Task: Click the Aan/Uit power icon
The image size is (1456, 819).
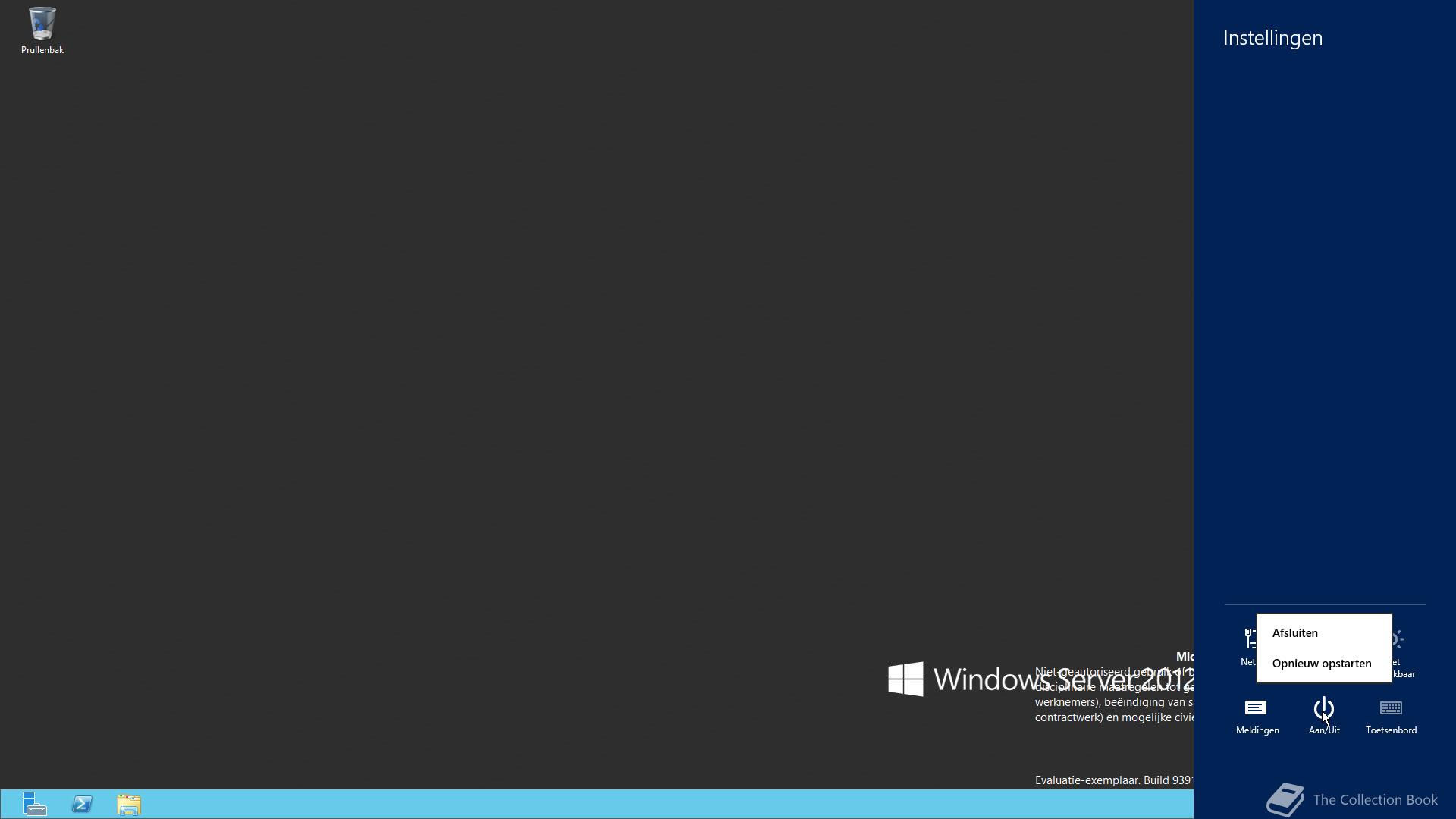Action: (x=1324, y=716)
